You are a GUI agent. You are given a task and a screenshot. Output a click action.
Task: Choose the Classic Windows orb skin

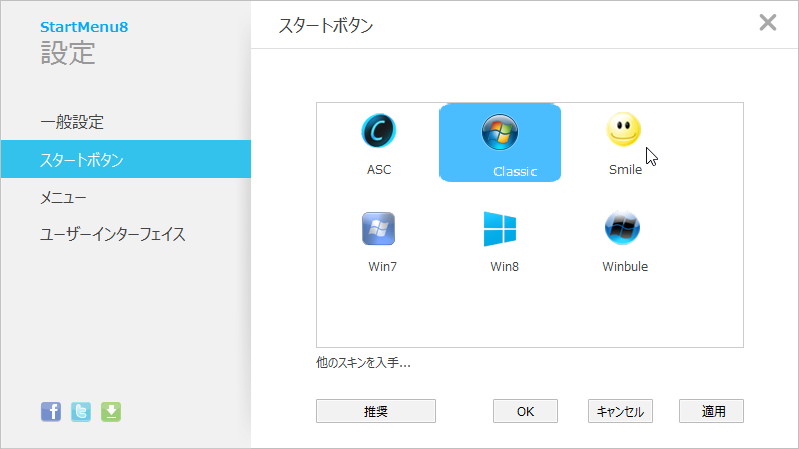click(x=500, y=143)
